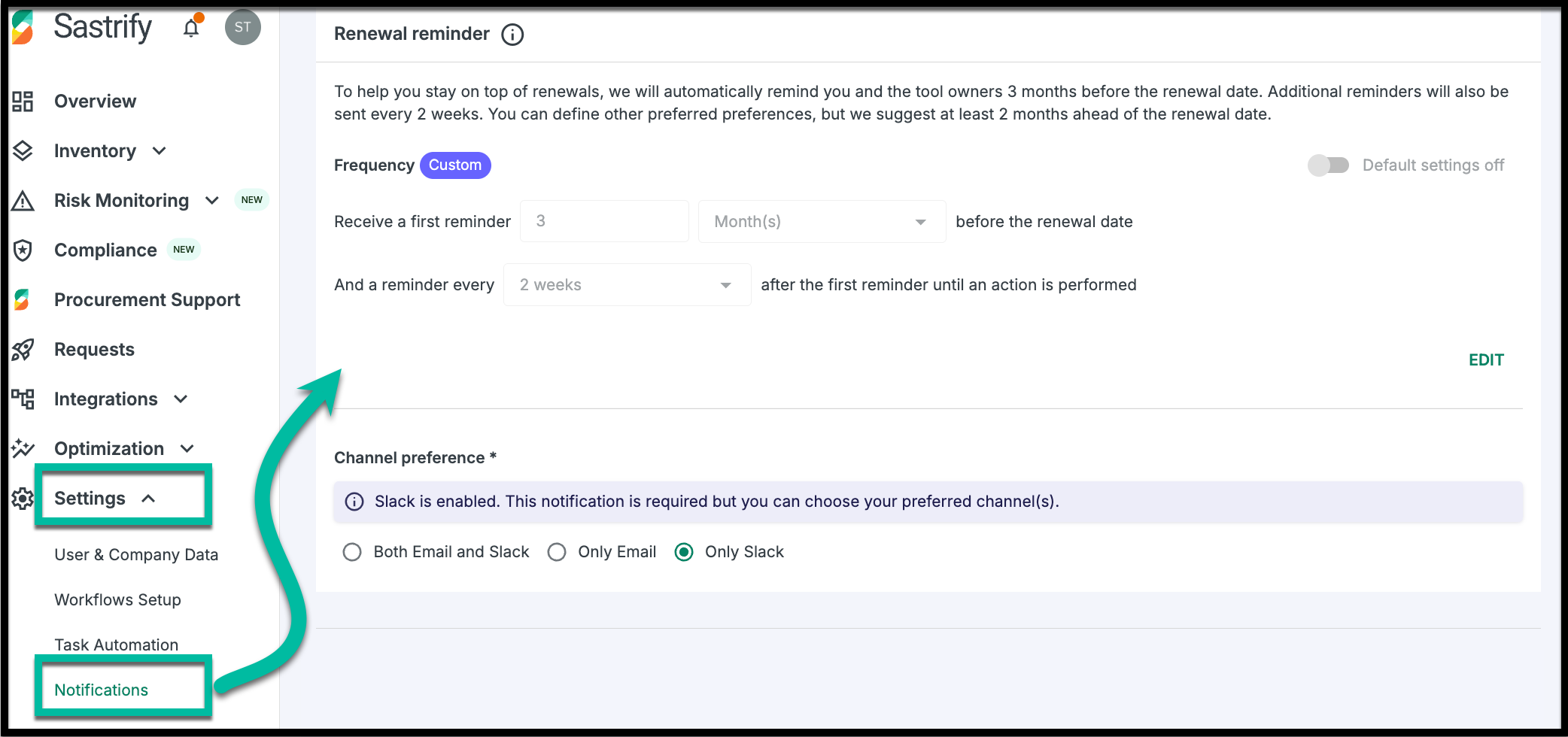Click the Risk Monitoring warning icon

click(23, 201)
